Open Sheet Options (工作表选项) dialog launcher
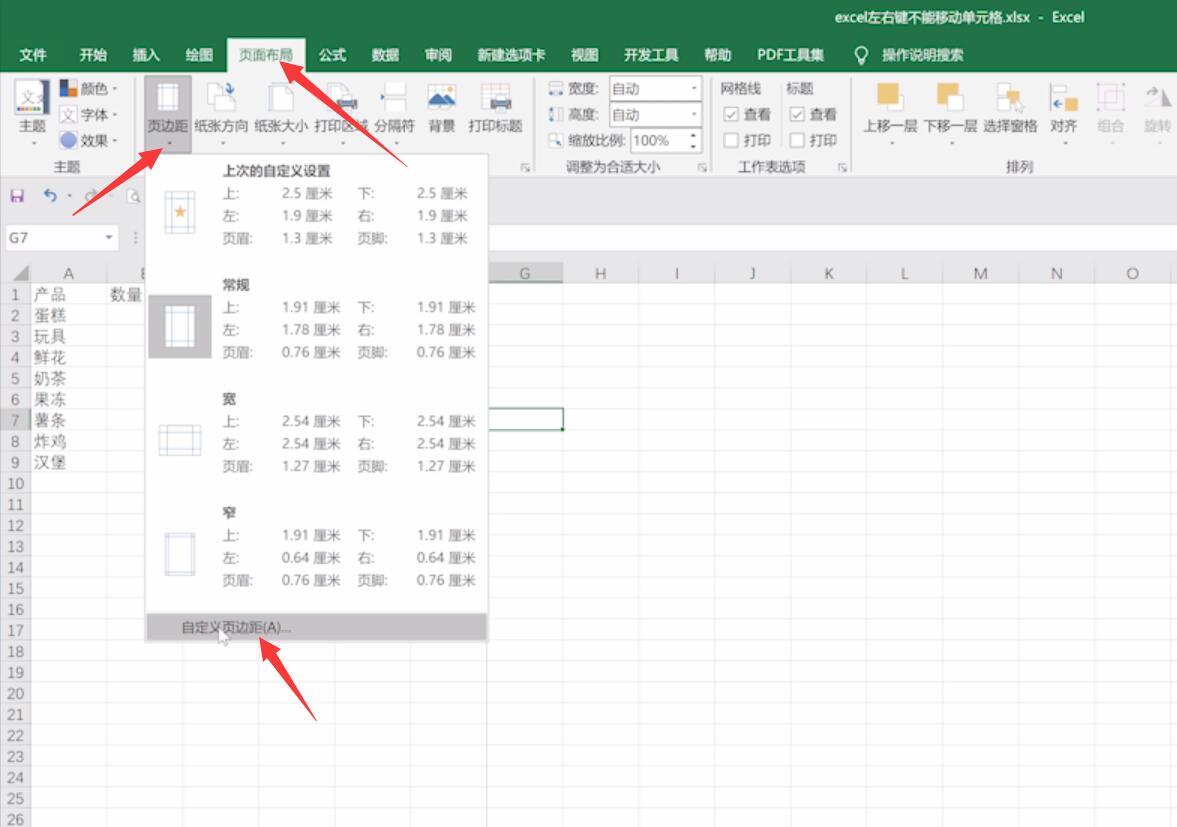This screenshot has height=827, width=1177. coord(842,167)
